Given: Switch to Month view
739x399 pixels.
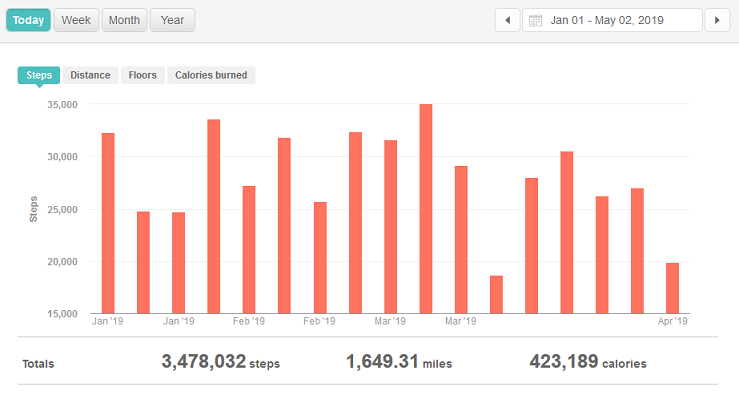Looking at the screenshot, I should (x=124, y=20).
